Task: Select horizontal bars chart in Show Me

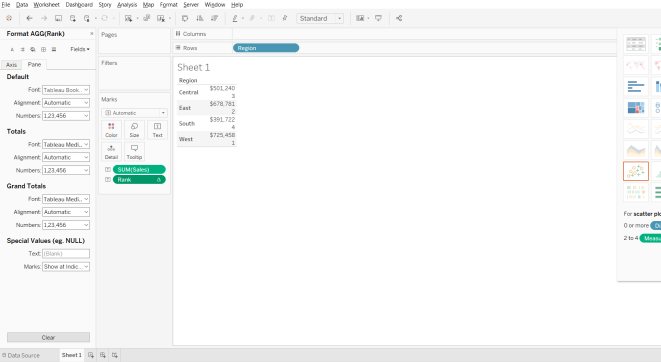Action: pyautogui.click(x=636, y=87)
